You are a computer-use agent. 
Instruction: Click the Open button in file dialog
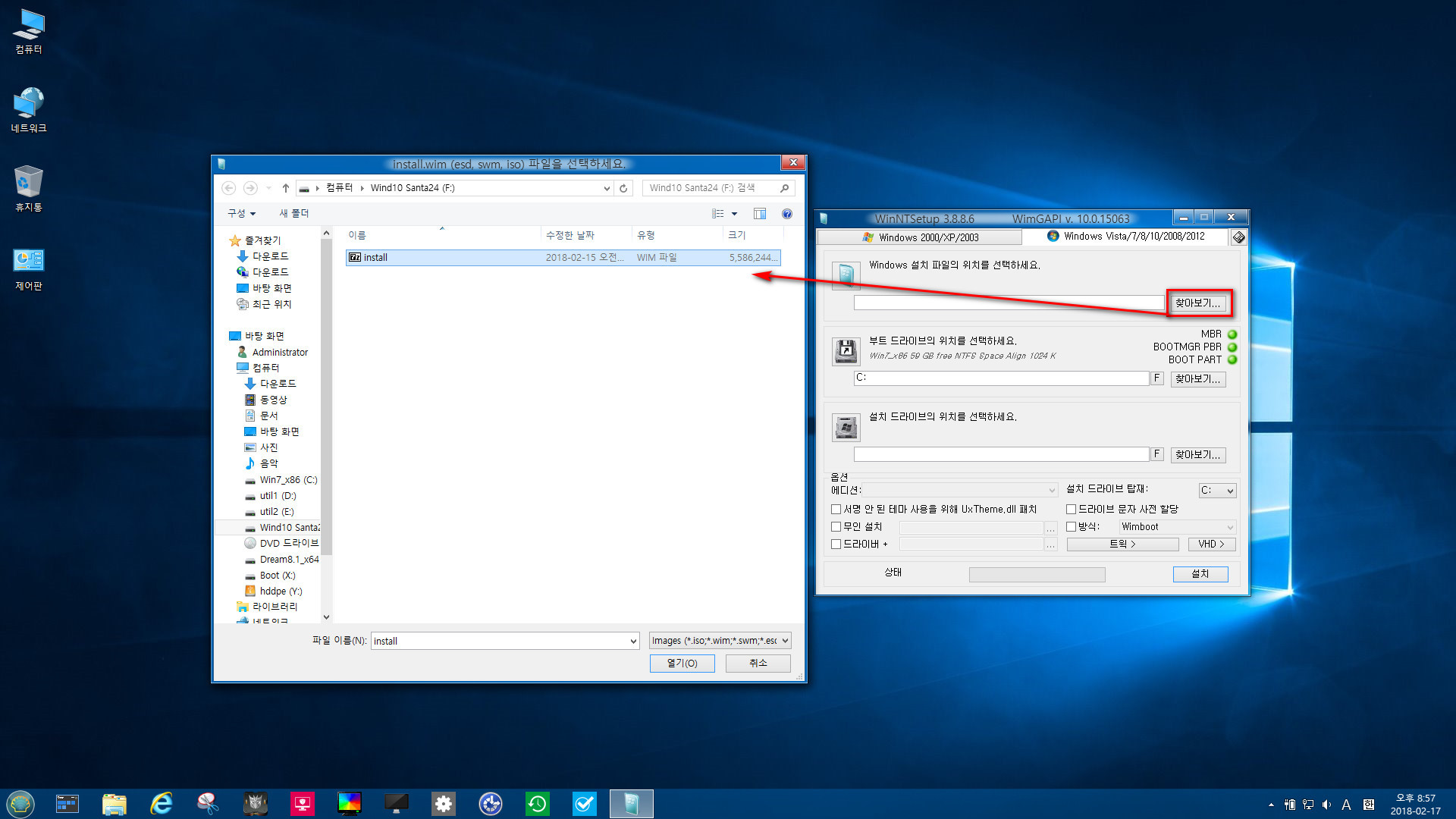[x=682, y=664]
